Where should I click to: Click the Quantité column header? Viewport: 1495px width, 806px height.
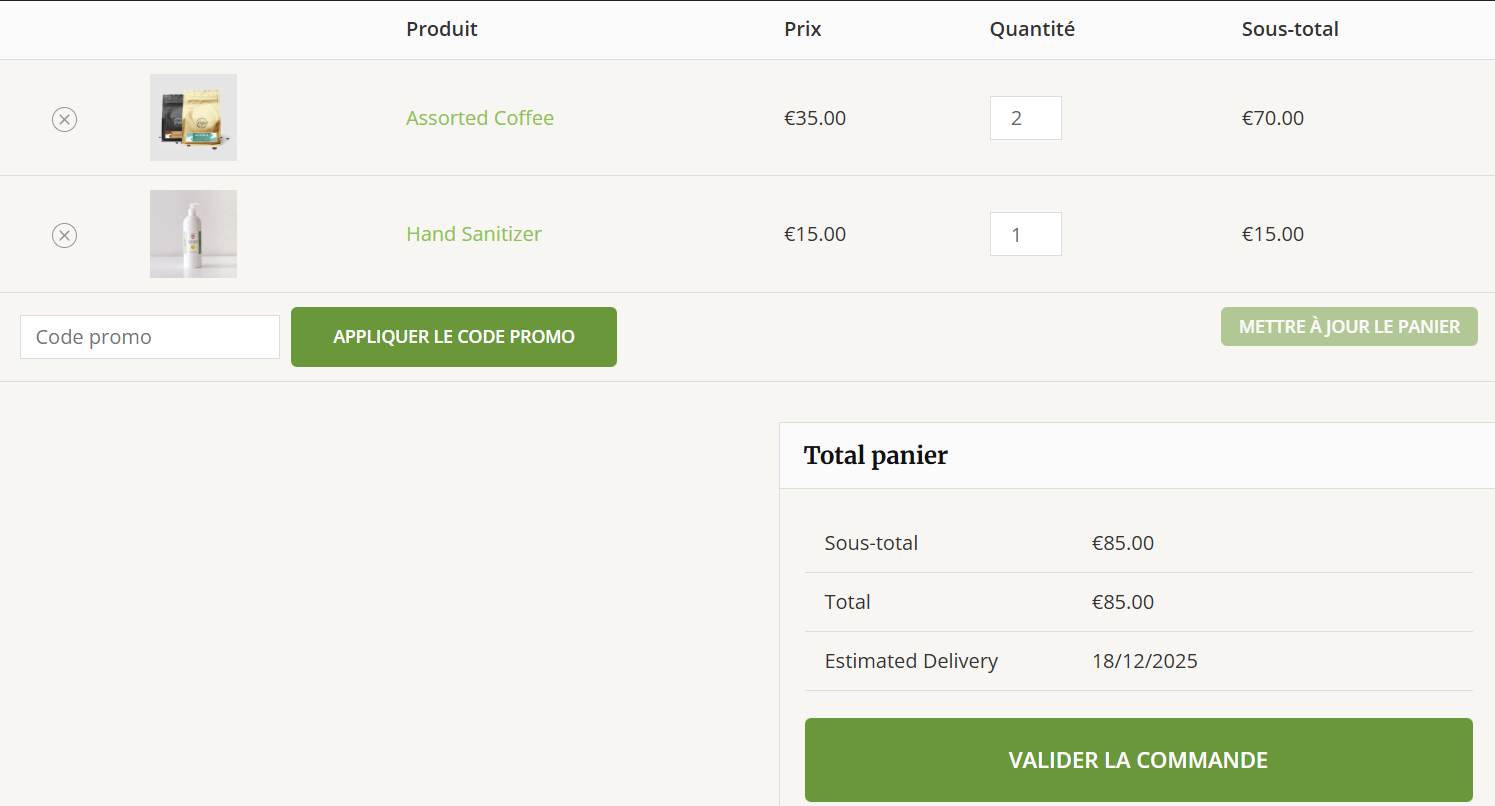(x=1032, y=29)
